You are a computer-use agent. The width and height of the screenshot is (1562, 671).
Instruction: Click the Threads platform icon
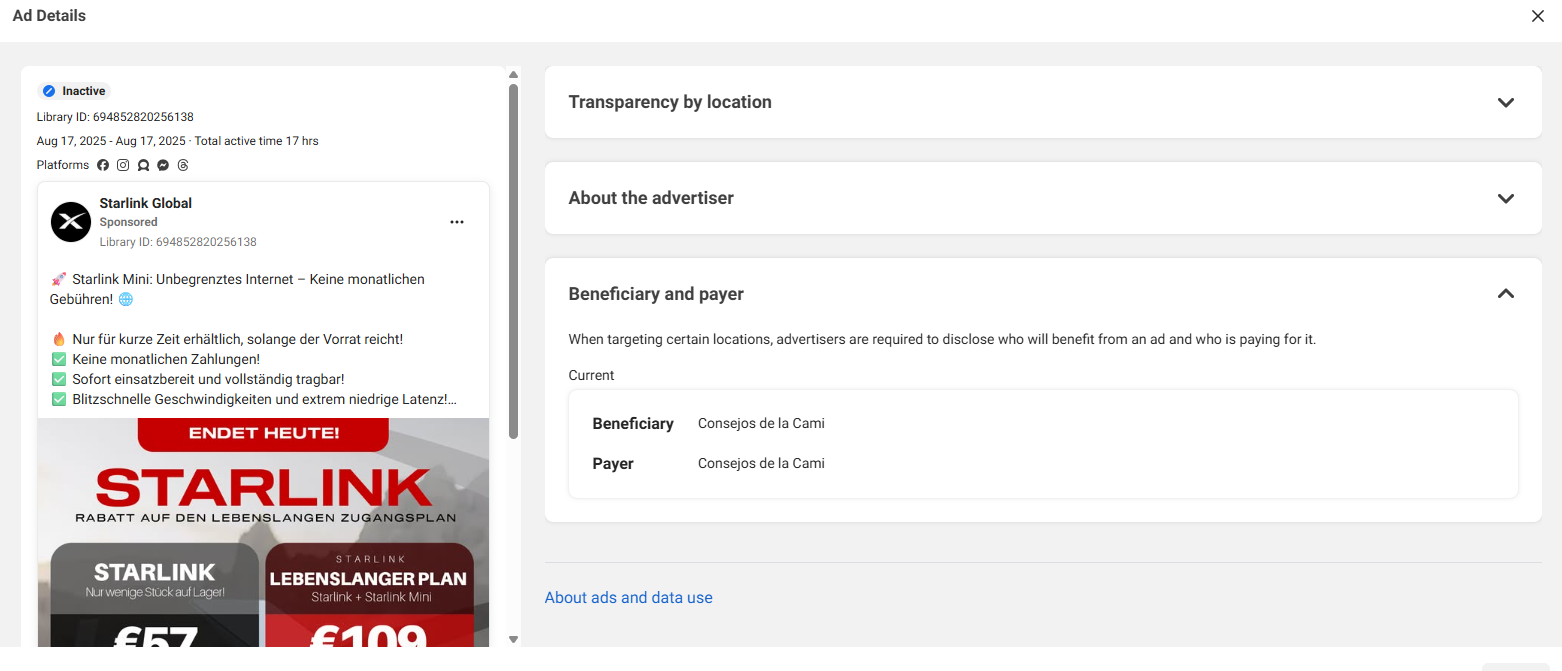coord(183,165)
